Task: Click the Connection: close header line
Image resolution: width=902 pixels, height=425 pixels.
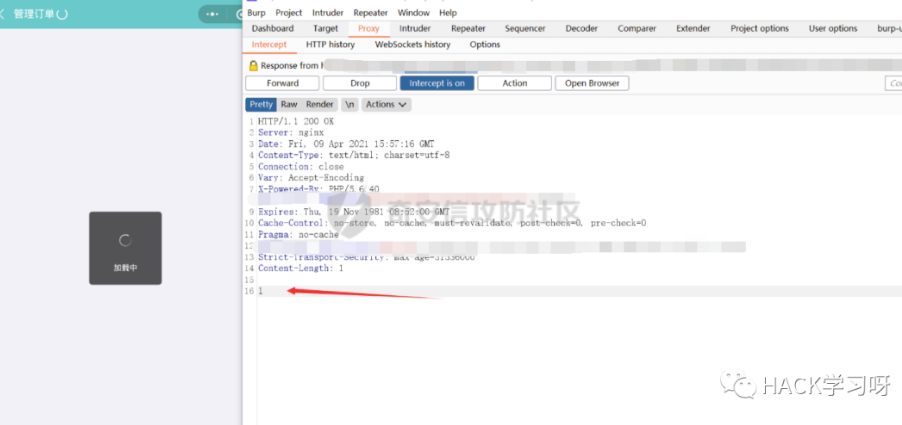Action: [301, 167]
